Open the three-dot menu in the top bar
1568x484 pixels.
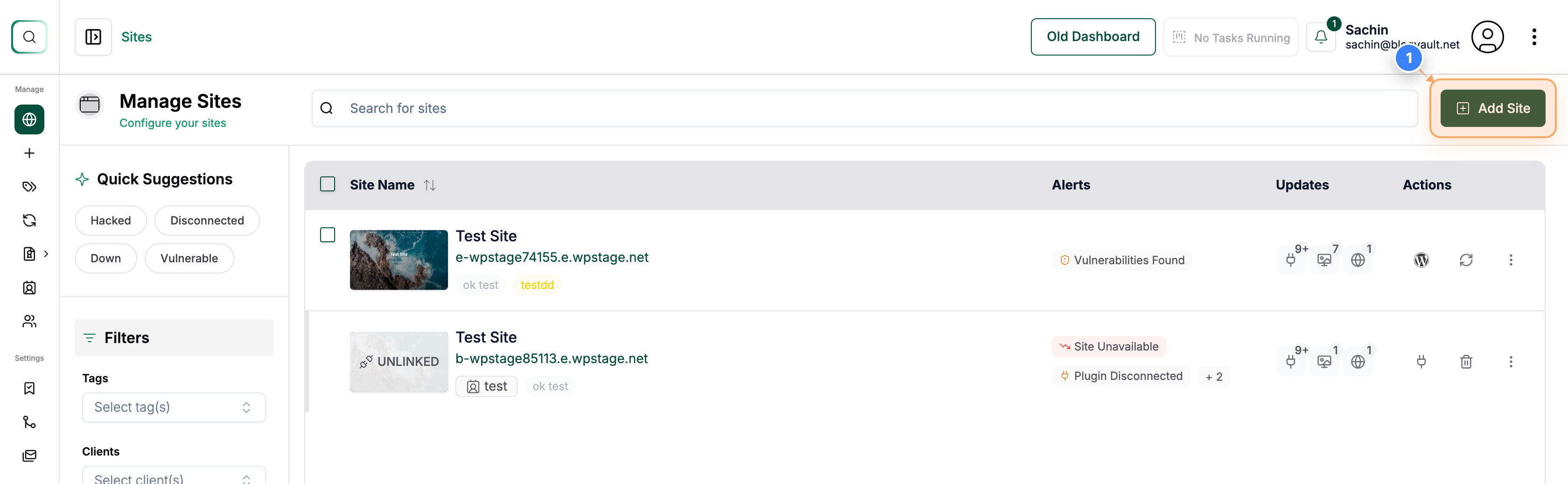pyautogui.click(x=1534, y=36)
